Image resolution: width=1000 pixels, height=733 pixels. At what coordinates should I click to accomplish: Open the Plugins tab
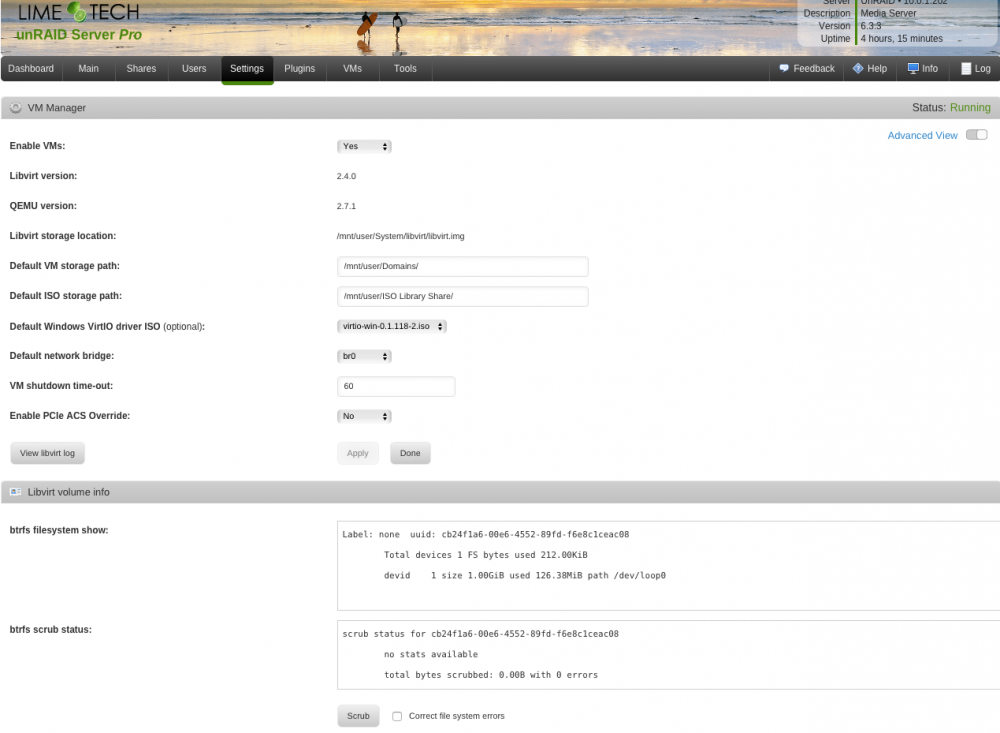[x=300, y=68]
